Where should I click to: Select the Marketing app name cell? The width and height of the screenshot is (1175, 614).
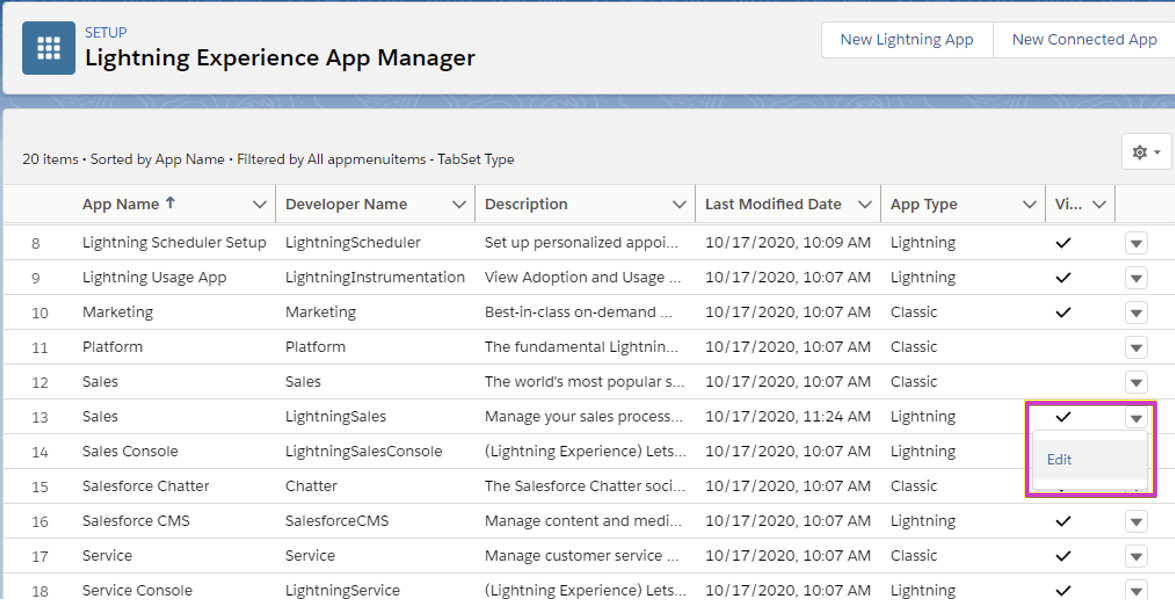click(118, 313)
